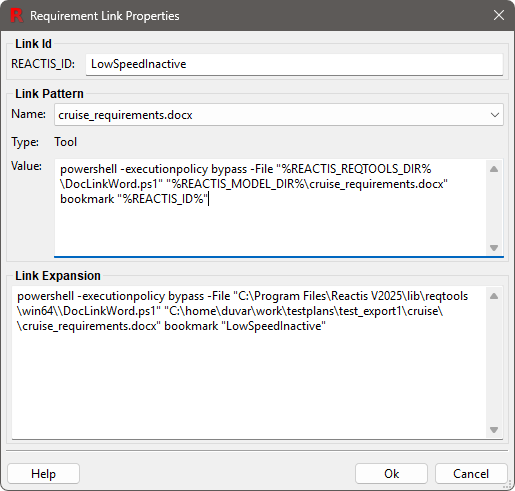Click the down arrow of the Value scrollbar
This screenshot has height=491, width=515.
(494, 248)
